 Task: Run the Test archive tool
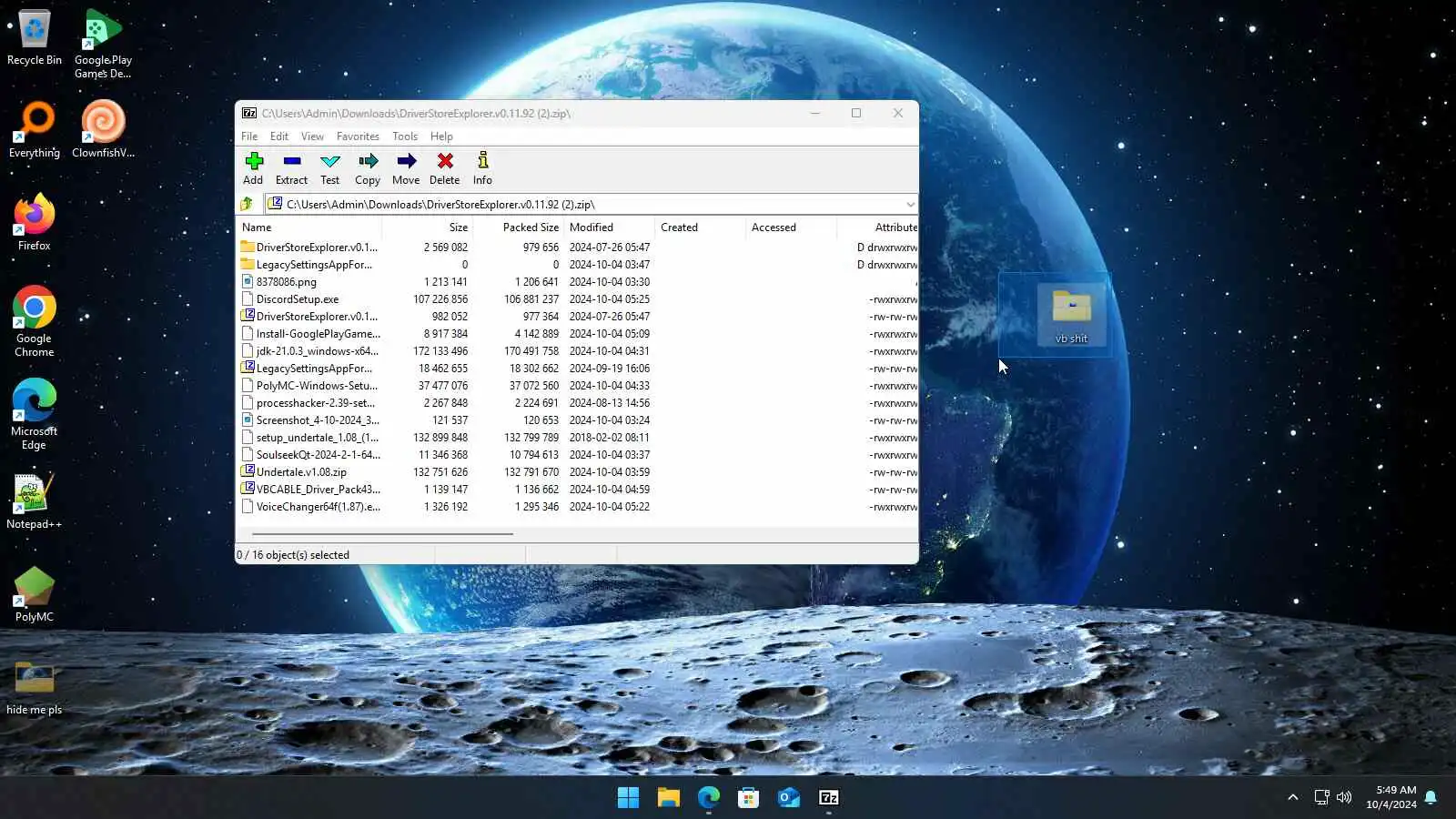[330, 168]
